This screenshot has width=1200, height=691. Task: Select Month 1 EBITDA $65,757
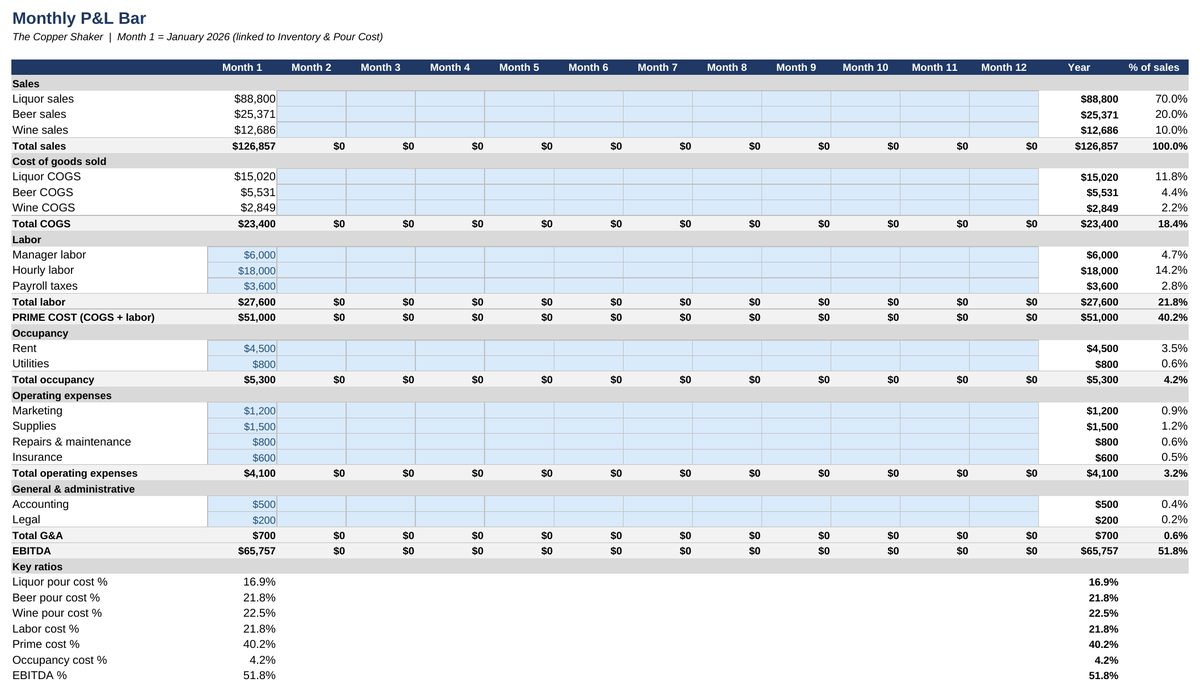[242, 551]
